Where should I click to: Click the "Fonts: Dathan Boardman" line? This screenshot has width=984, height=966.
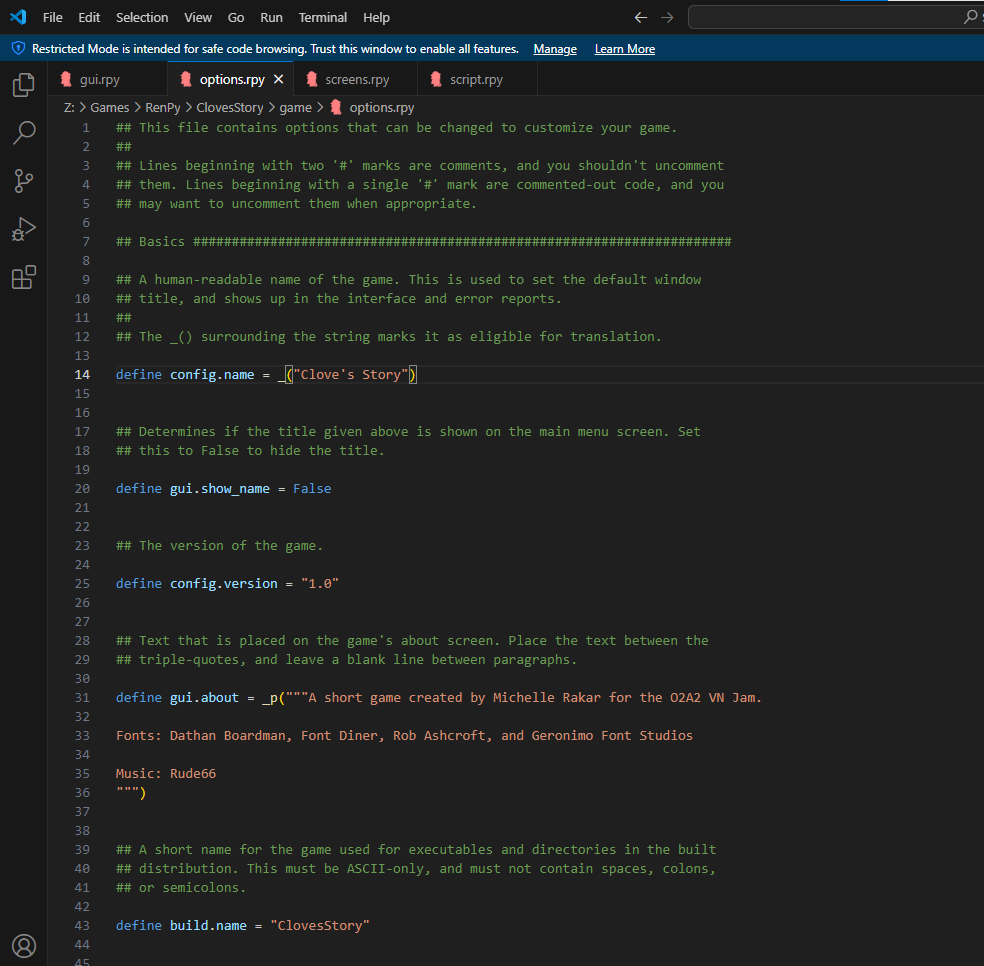[x=404, y=736]
